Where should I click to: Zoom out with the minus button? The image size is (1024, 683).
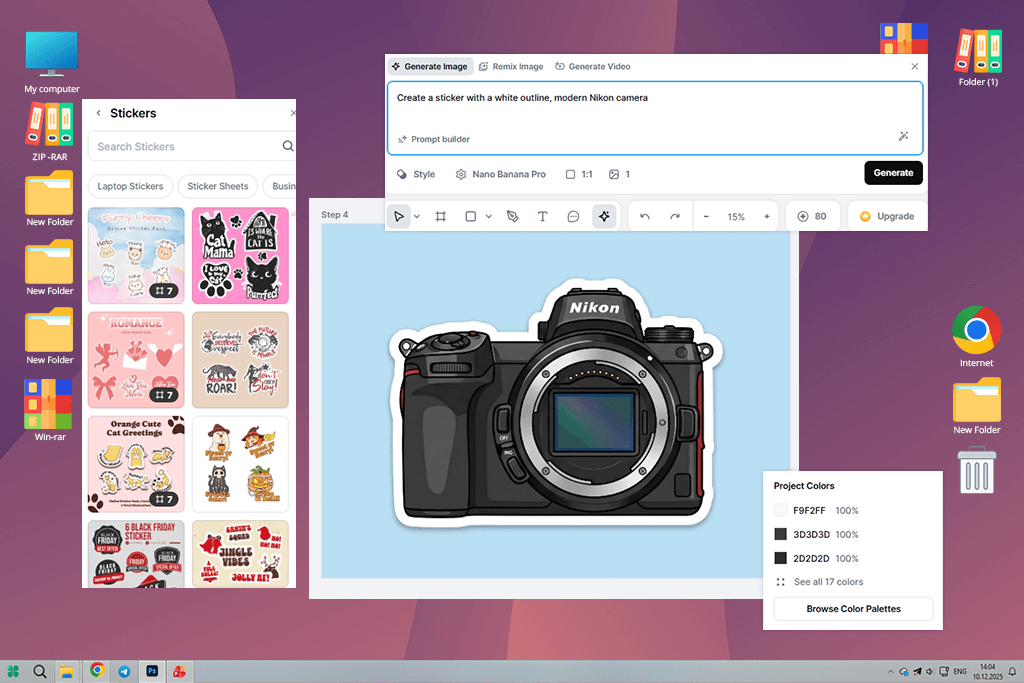point(706,216)
